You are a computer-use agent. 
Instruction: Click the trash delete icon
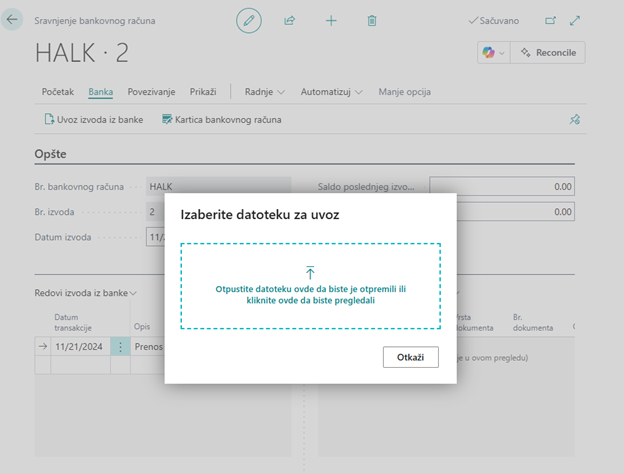(372, 20)
